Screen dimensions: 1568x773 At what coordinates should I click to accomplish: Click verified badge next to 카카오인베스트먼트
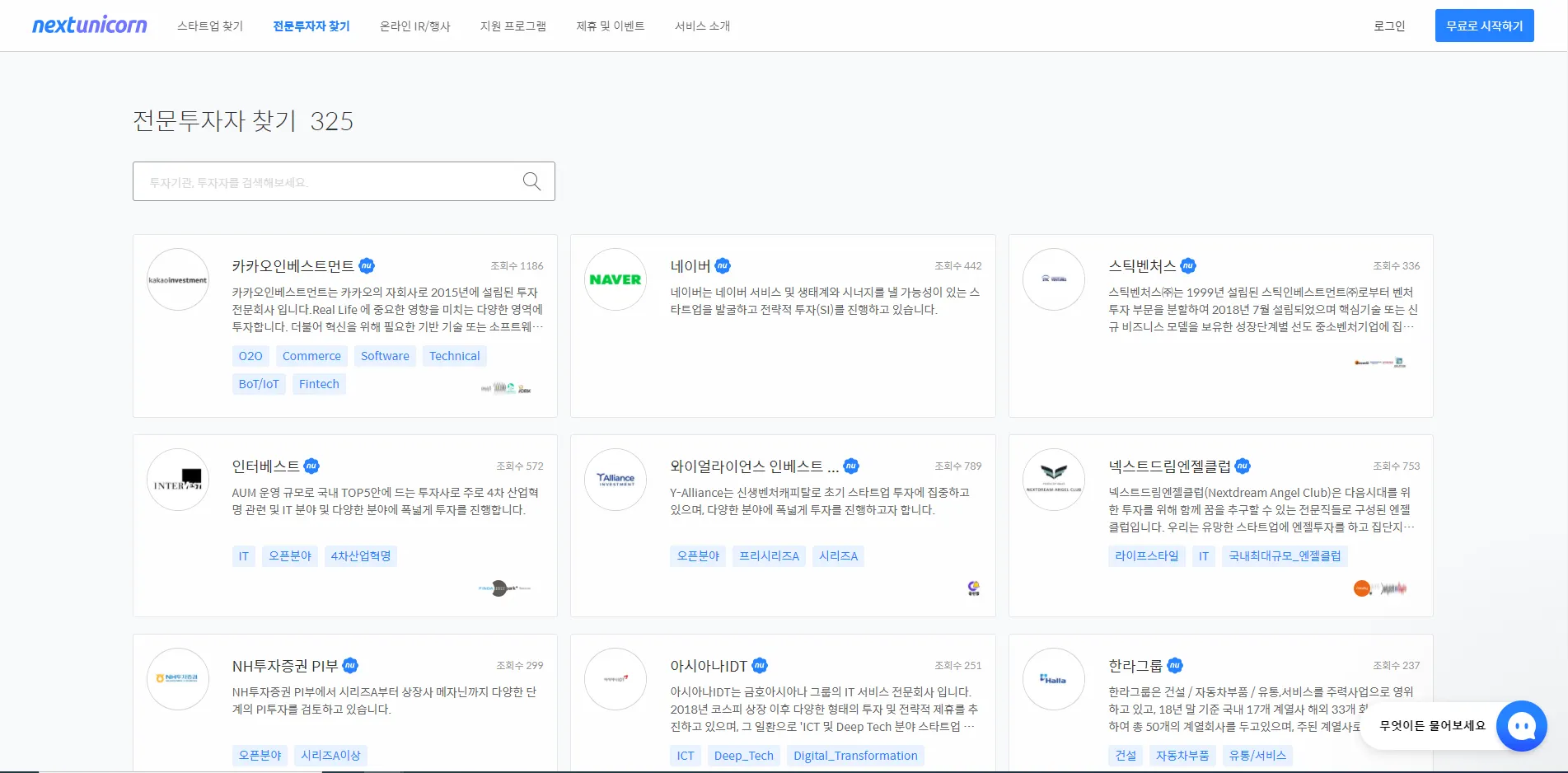pos(367,265)
